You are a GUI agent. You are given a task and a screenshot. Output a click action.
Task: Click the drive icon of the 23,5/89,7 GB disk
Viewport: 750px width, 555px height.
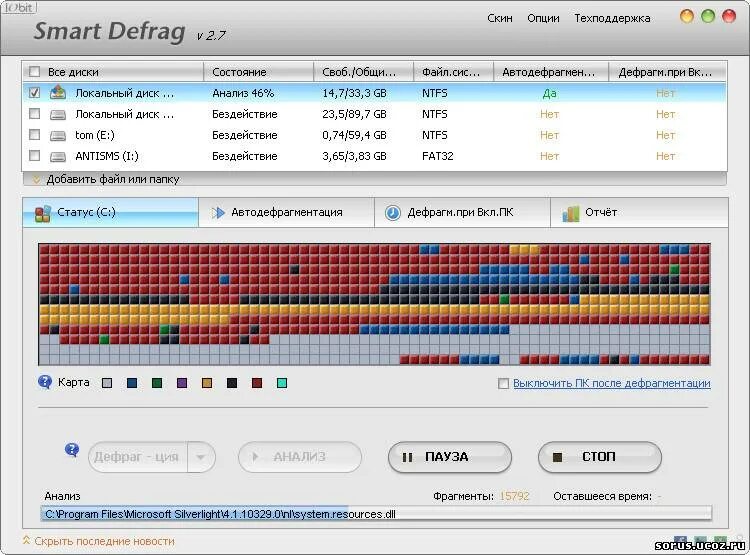[x=58, y=114]
